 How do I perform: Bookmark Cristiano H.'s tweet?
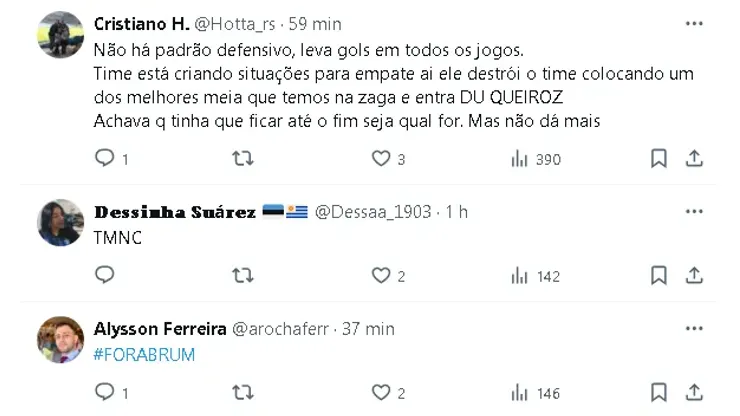[658, 158]
